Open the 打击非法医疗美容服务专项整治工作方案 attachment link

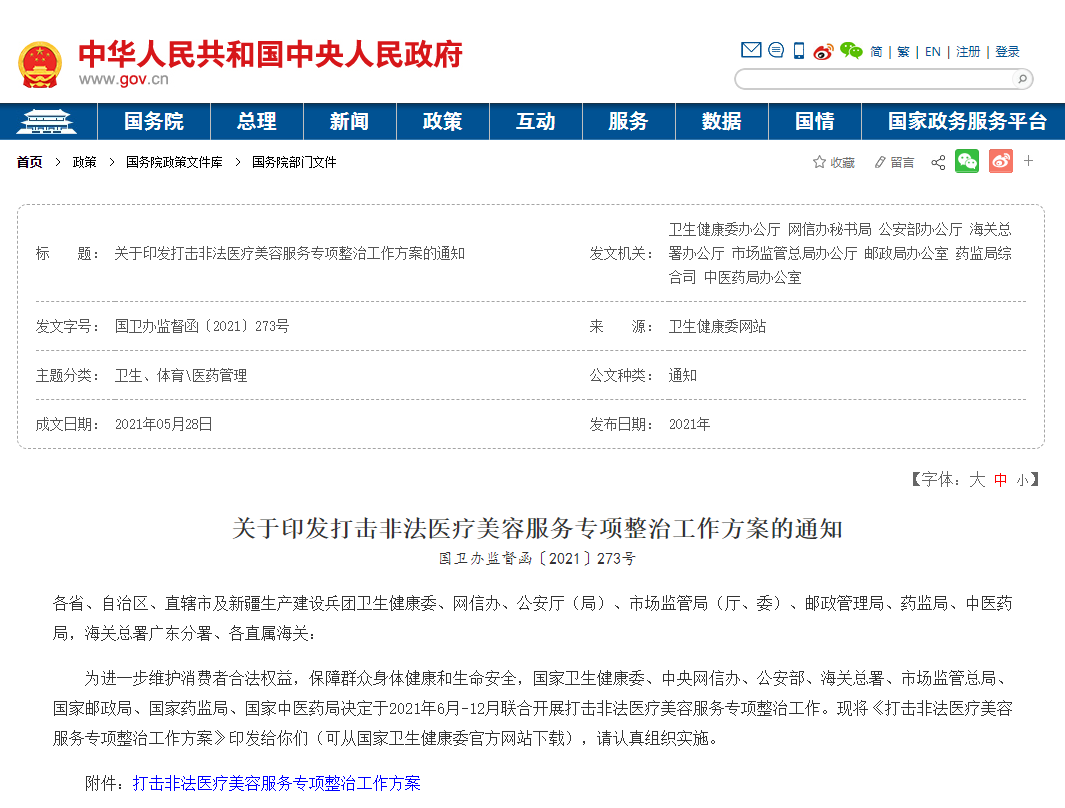[x=277, y=783]
